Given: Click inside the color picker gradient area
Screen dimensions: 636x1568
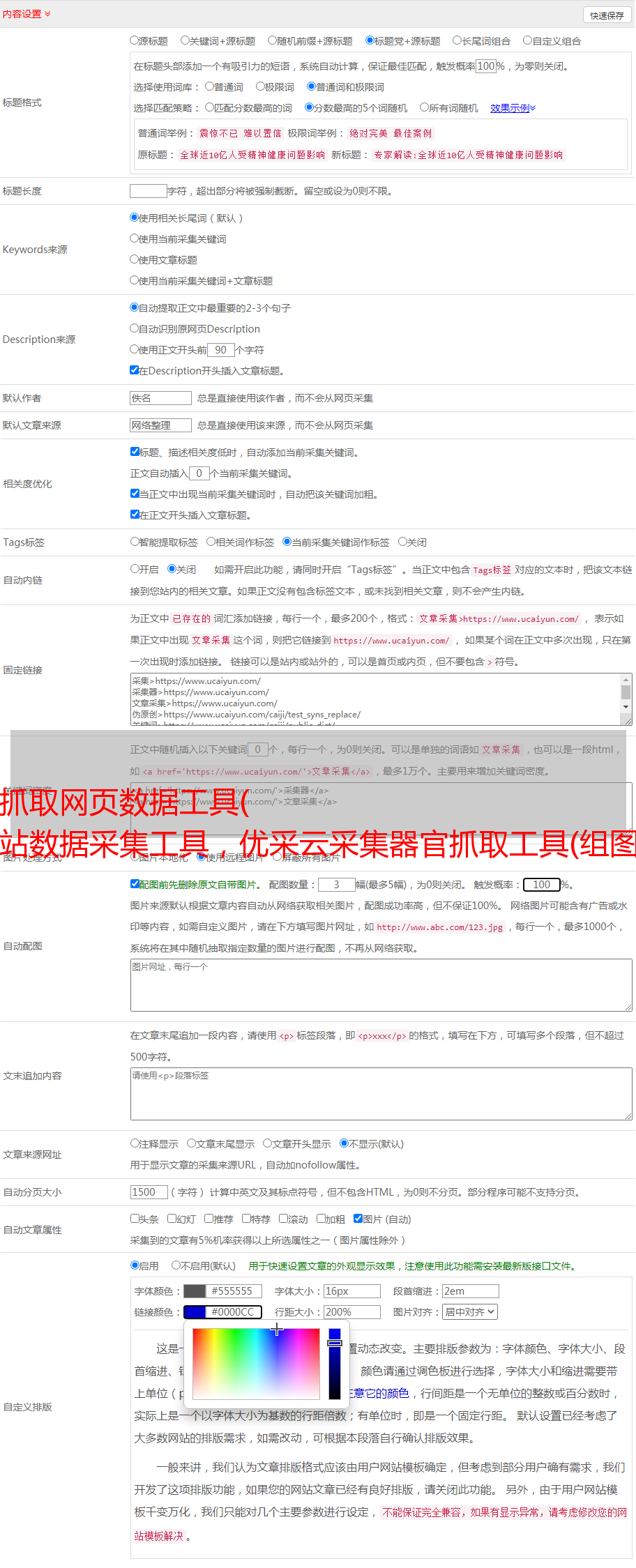Looking at the screenshot, I should 256,1364.
